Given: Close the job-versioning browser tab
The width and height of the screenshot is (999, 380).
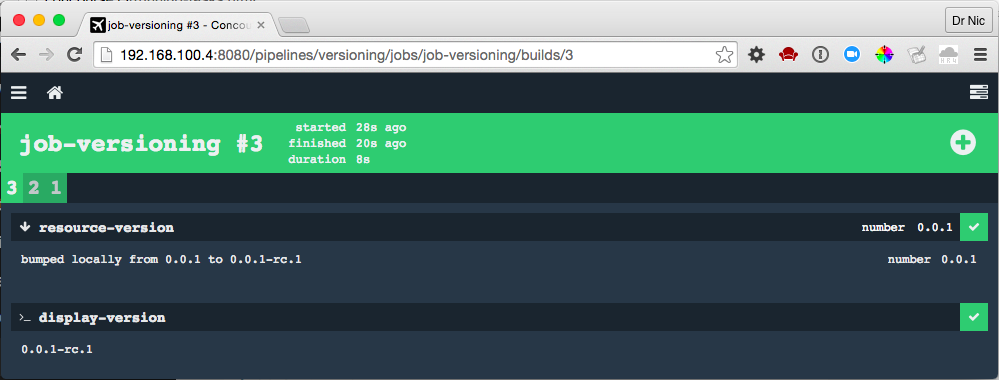Looking at the screenshot, I should (x=261, y=25).
